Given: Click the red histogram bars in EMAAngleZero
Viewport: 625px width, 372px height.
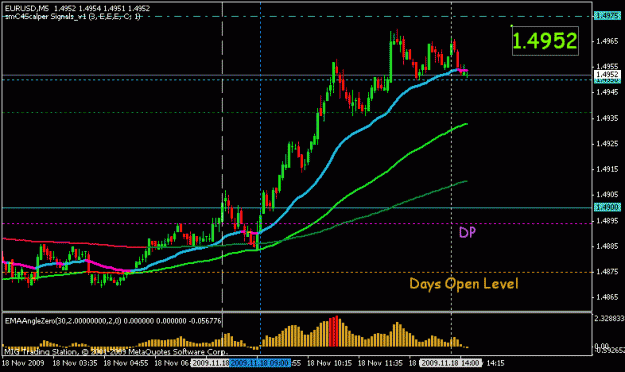Looking at the screenshot, I should (x=334, y=332).
